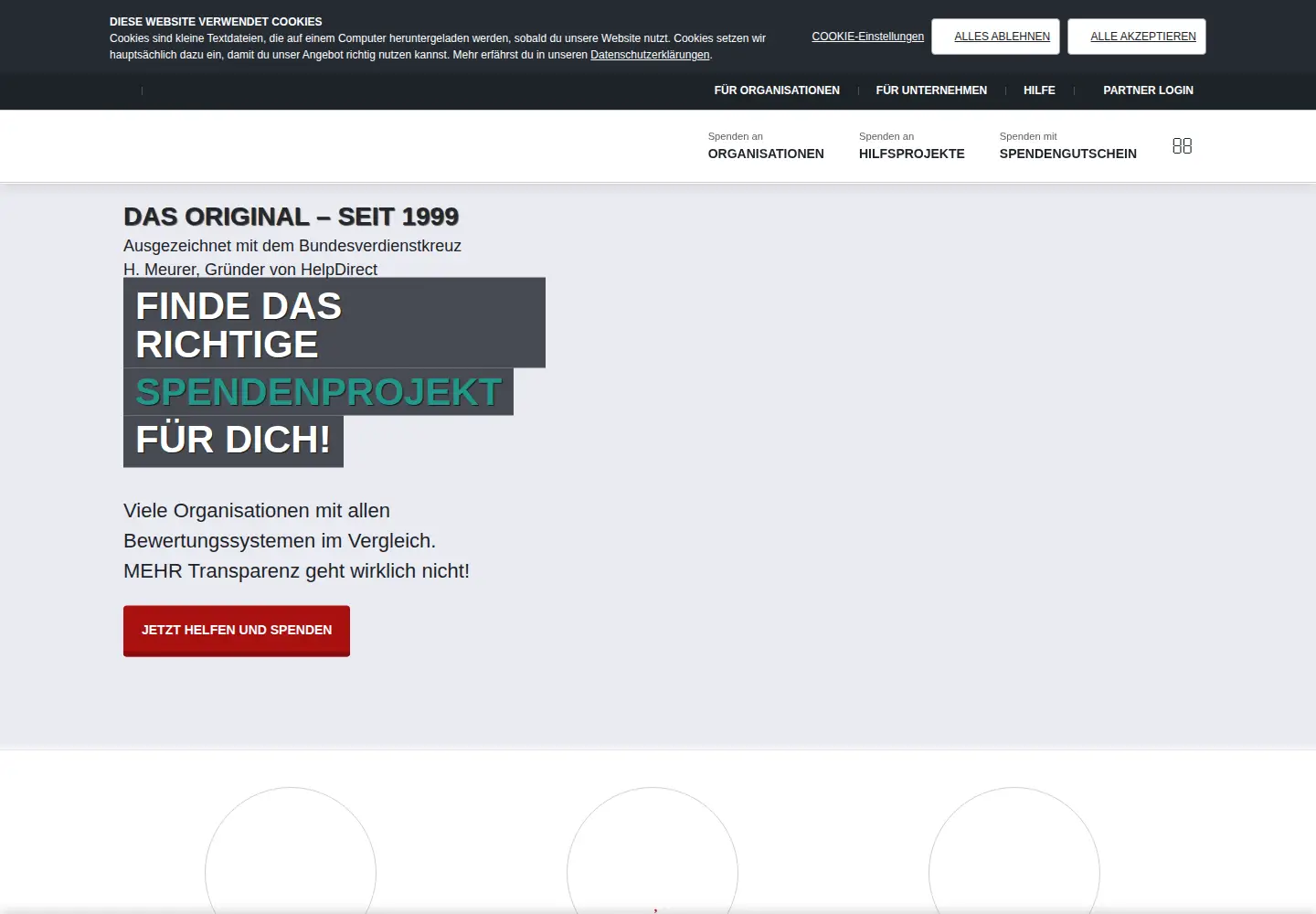Open FÜR ORGANISATIONEN menu item
The height and width of the screenshot is (914, 1316).
tap(777, 90)
